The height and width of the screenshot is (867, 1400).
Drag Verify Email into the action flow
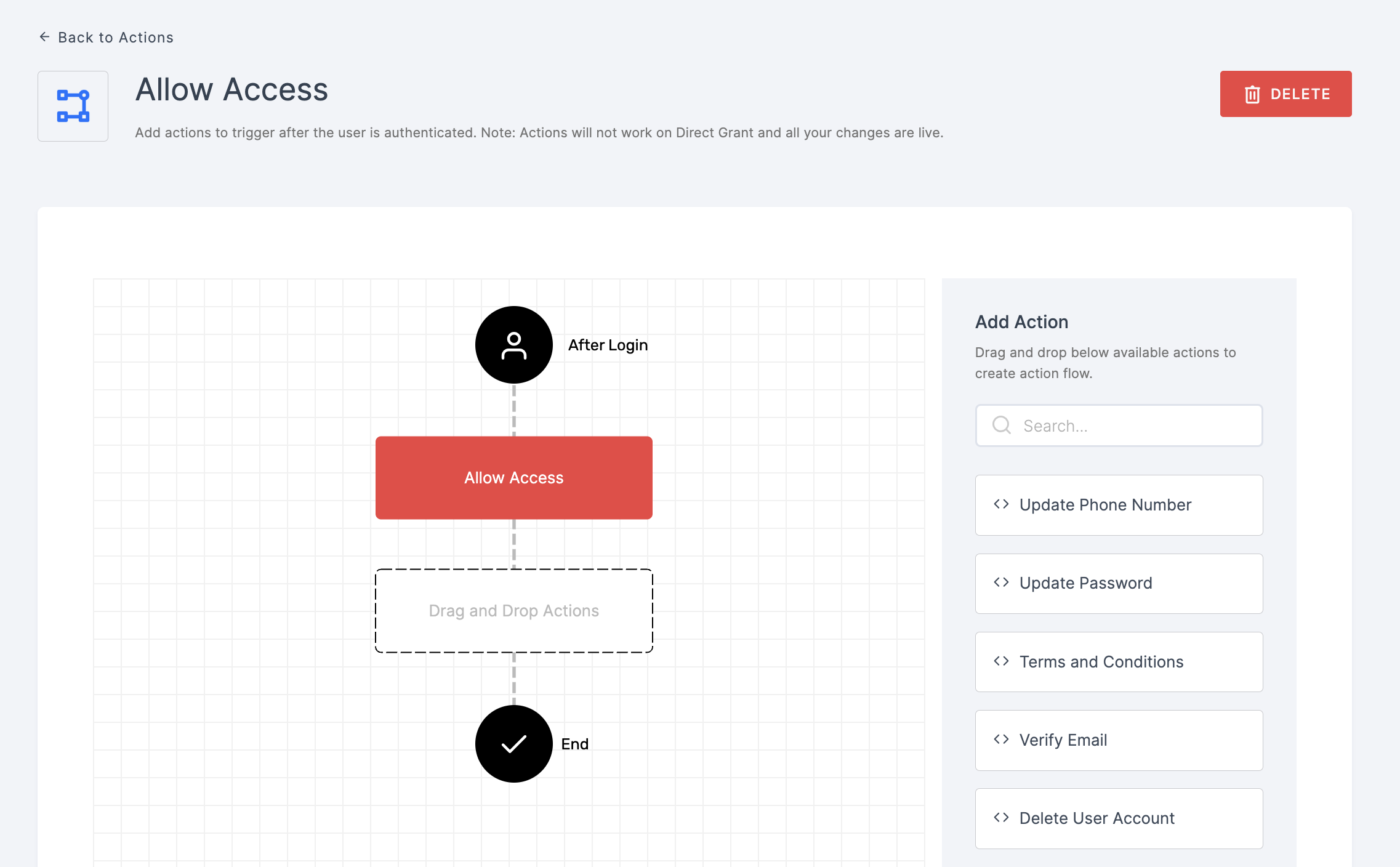pos(1119,739)
